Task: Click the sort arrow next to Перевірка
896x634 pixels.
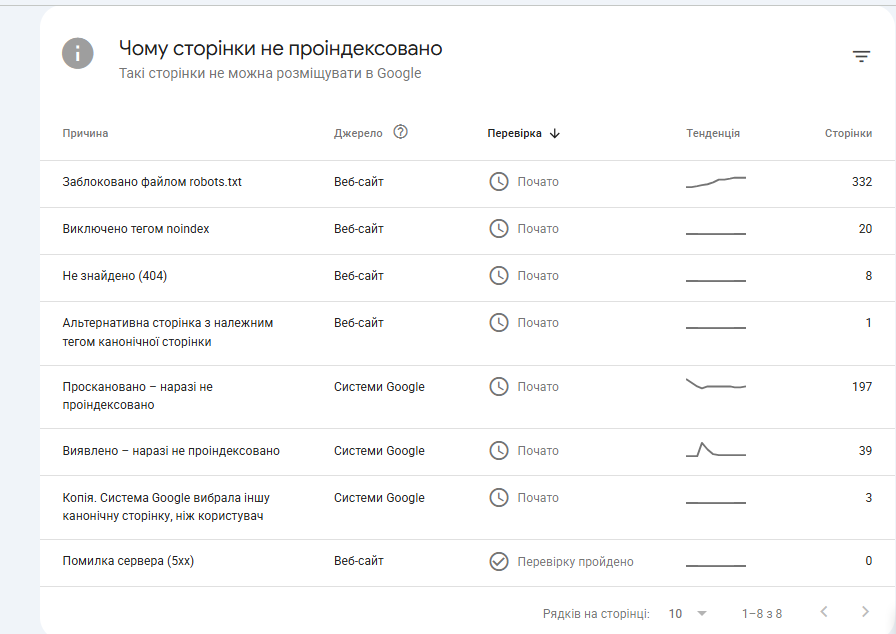Action: pyautogui.click(x=555, y=134)
